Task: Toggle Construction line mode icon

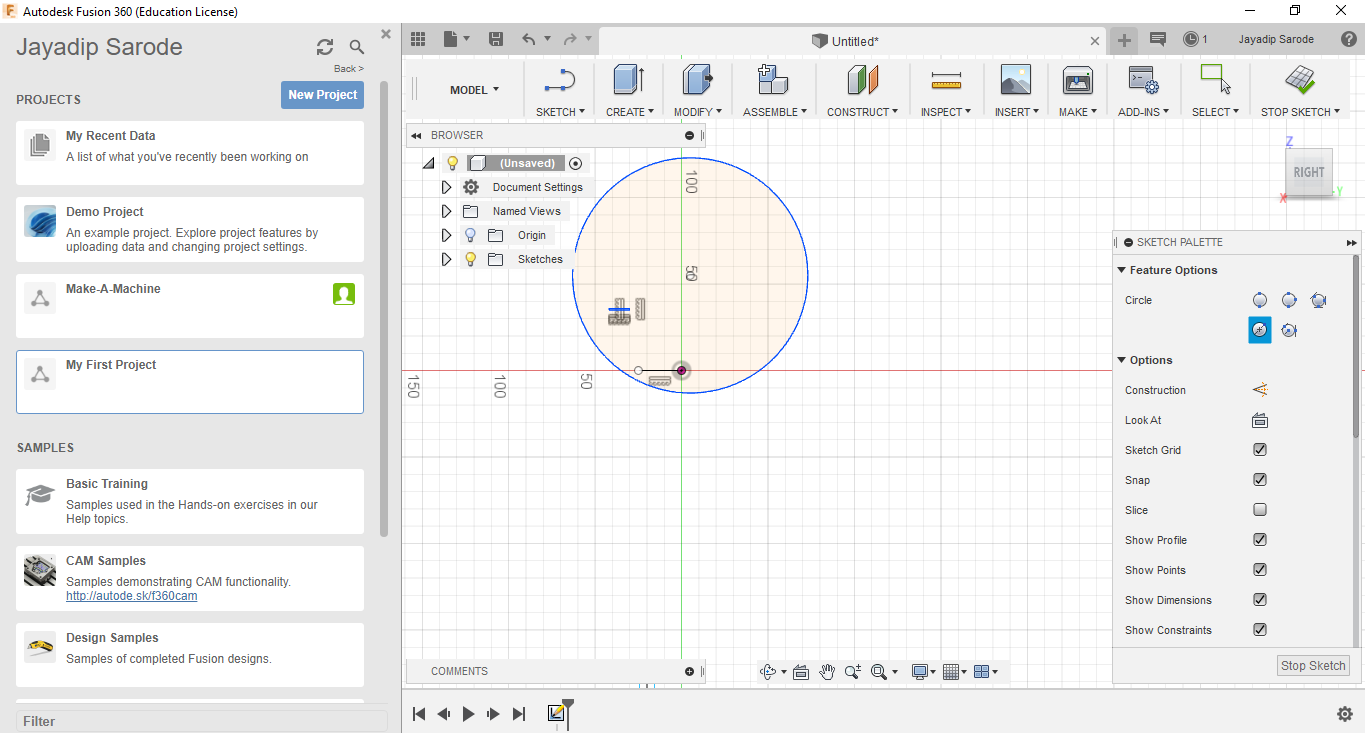Action: pyautogui.click(x=1260, y=390)
